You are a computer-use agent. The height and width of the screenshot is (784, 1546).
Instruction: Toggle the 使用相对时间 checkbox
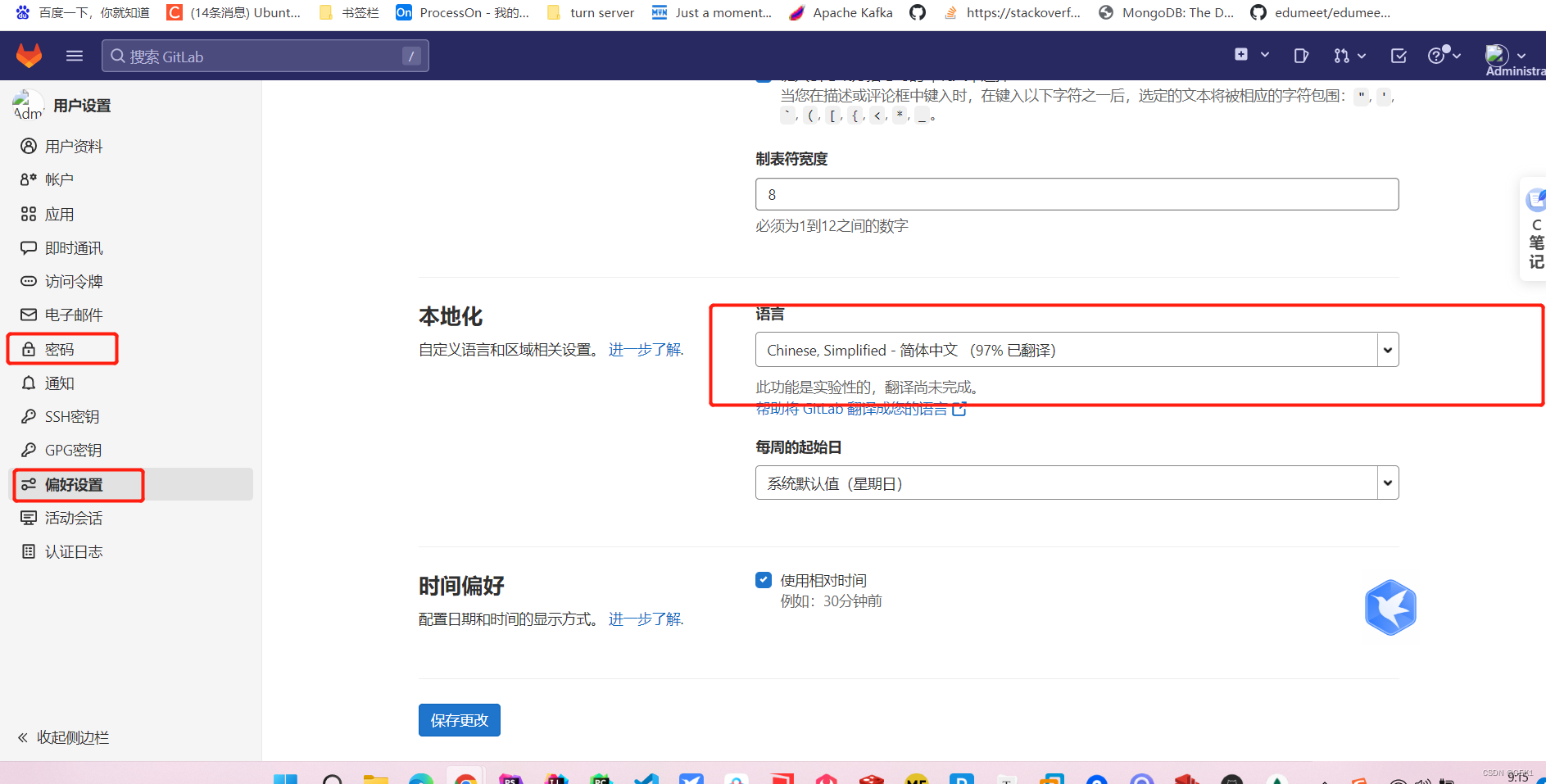tap(764, 579)
